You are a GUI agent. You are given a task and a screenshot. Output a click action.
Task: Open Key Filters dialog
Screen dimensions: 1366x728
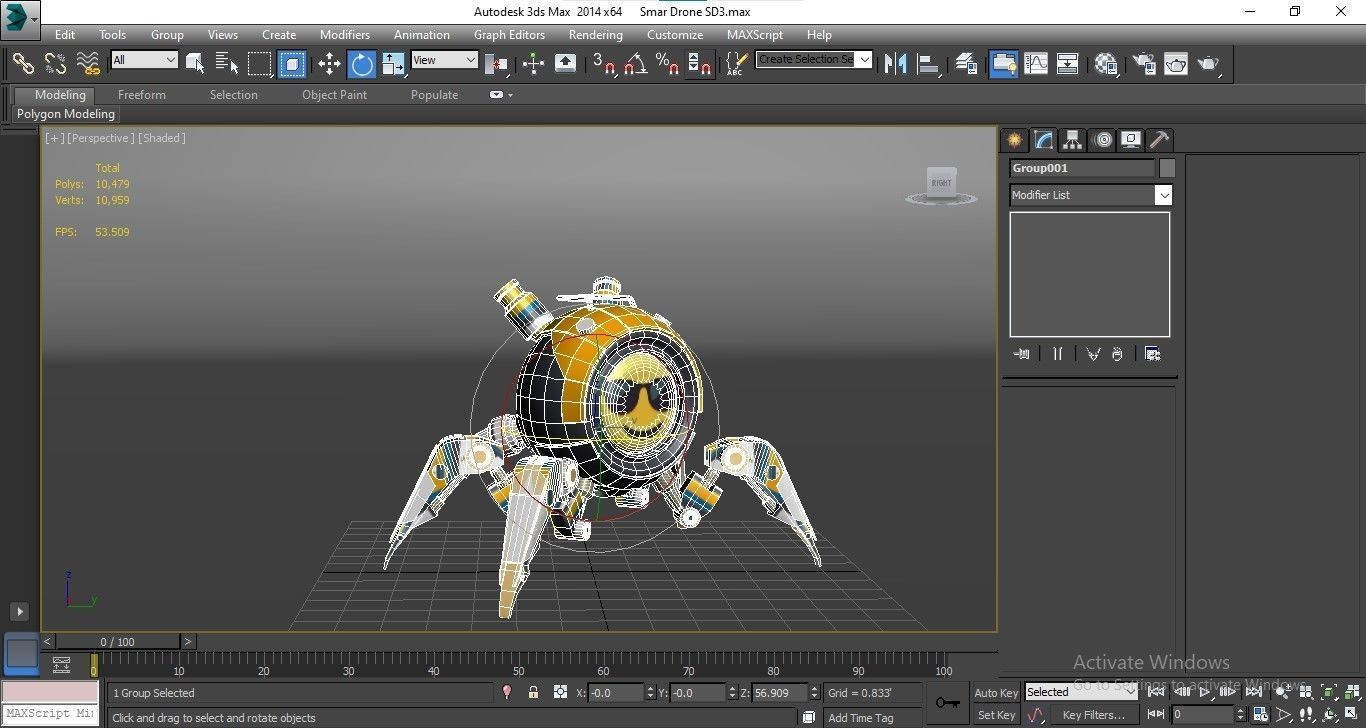coord(1093,715)
